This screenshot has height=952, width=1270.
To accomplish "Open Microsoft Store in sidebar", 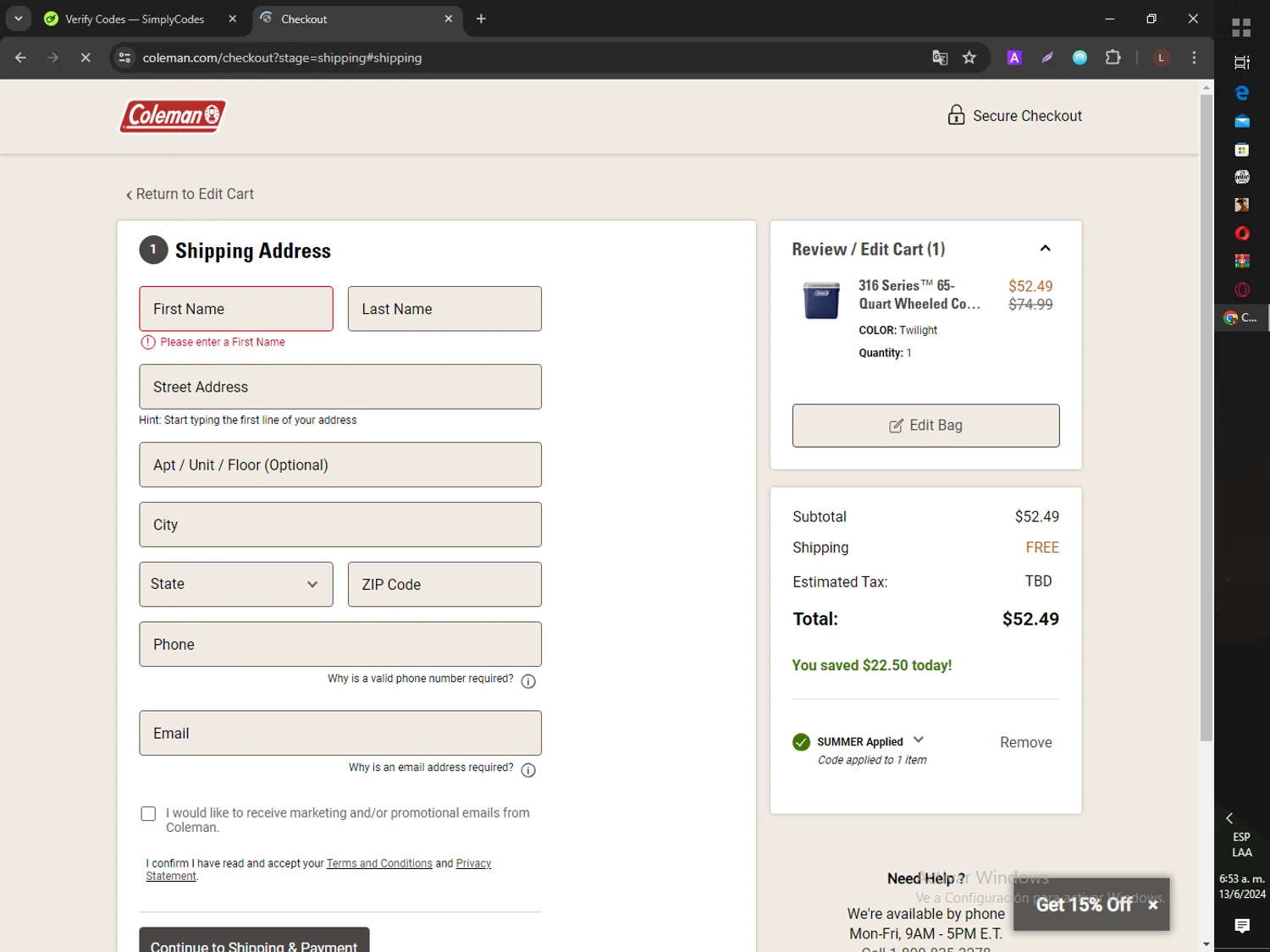I will point(1242,150).
